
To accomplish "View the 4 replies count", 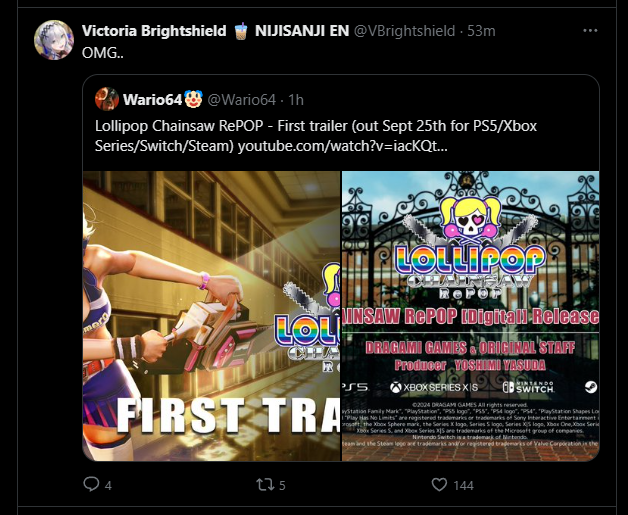I will click(x=108, y=485).
